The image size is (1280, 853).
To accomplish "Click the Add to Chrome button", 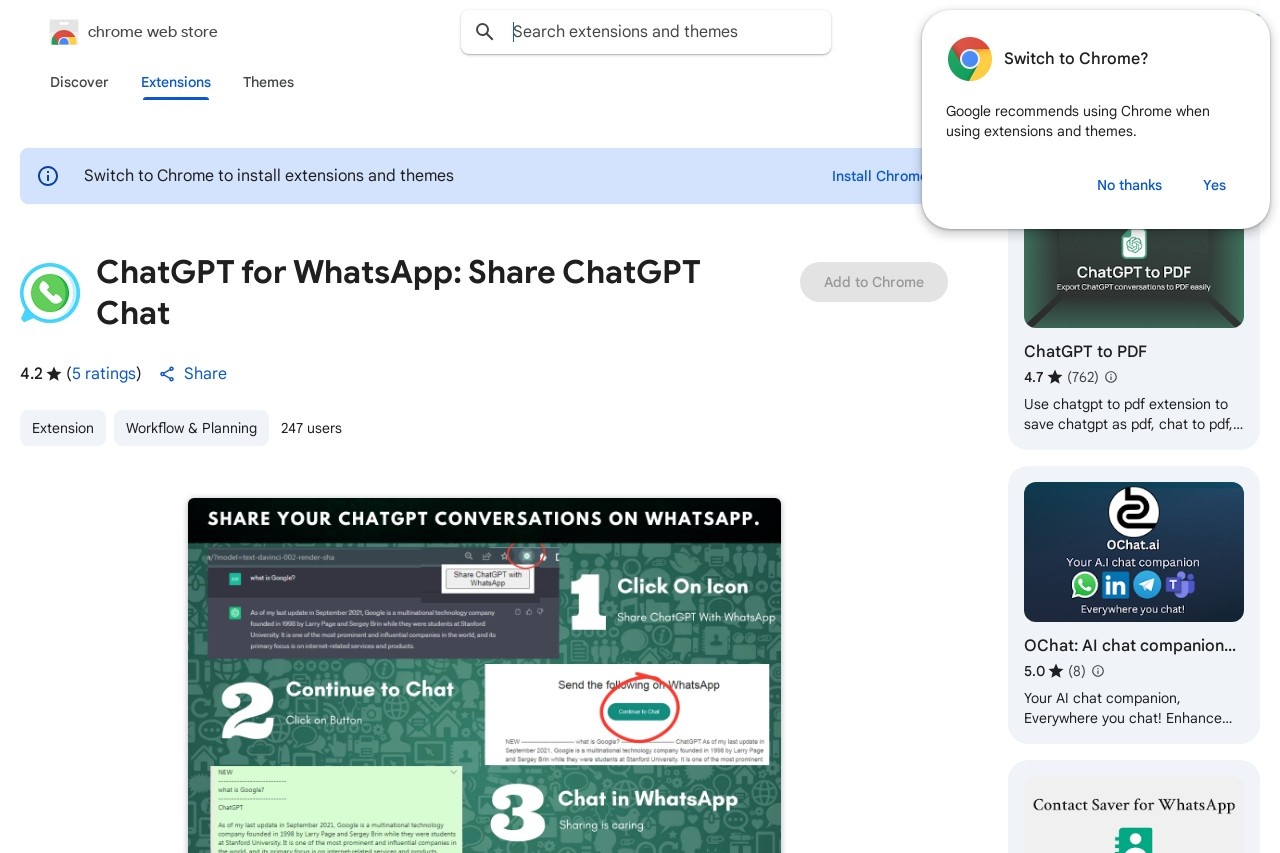I will click(x=874, y=282).
